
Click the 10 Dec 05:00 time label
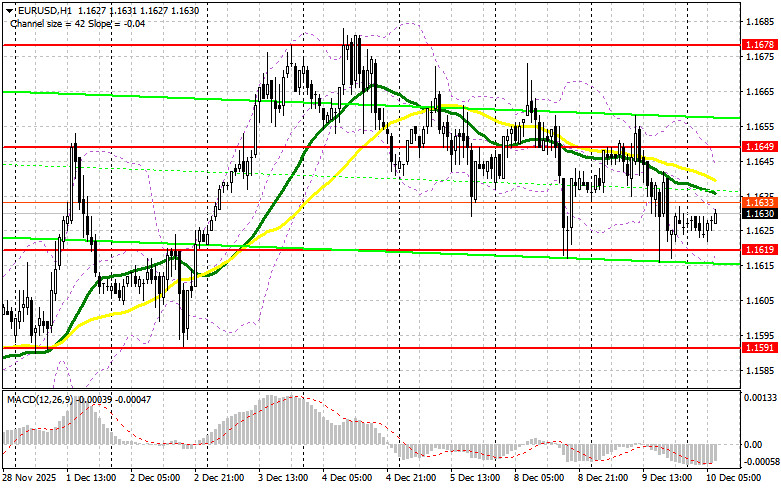(x=734, y=478)
